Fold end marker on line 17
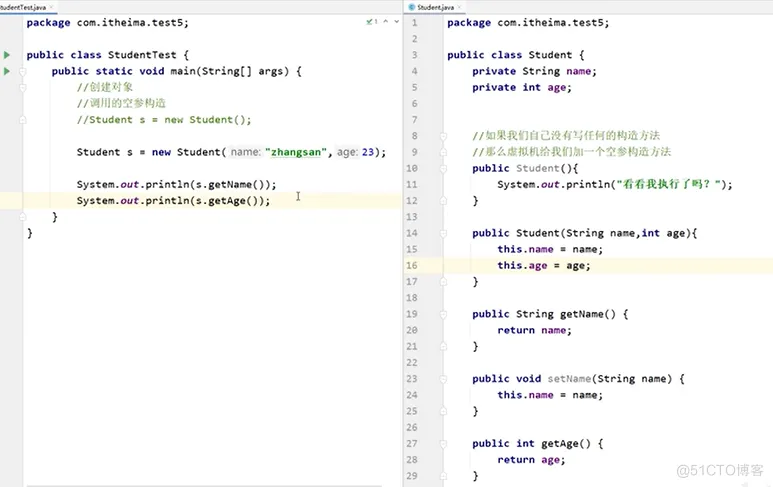The image size is (773, 487). pyautogui.click(x=443, y=281)
